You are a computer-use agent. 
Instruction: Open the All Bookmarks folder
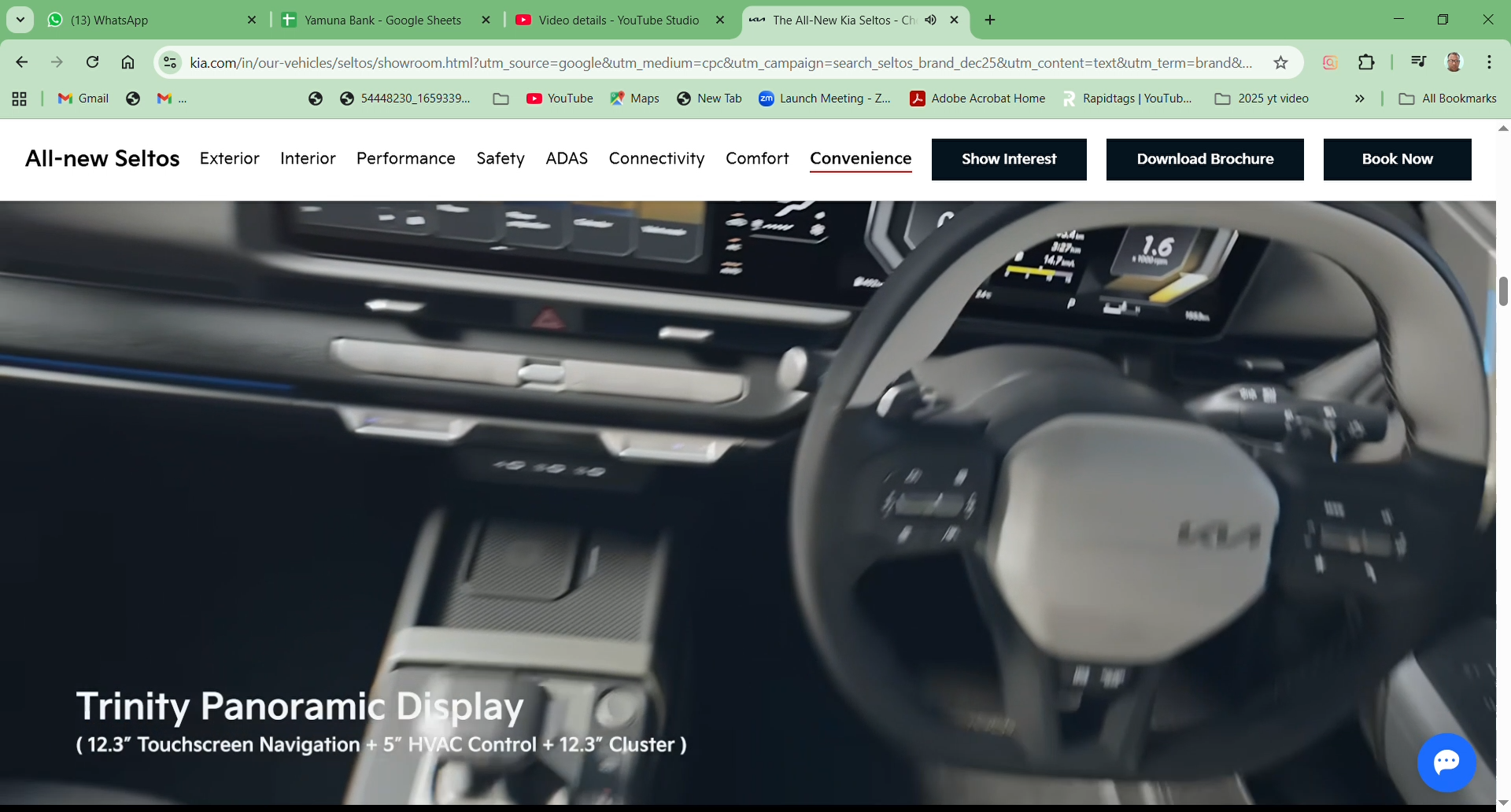1447,98
